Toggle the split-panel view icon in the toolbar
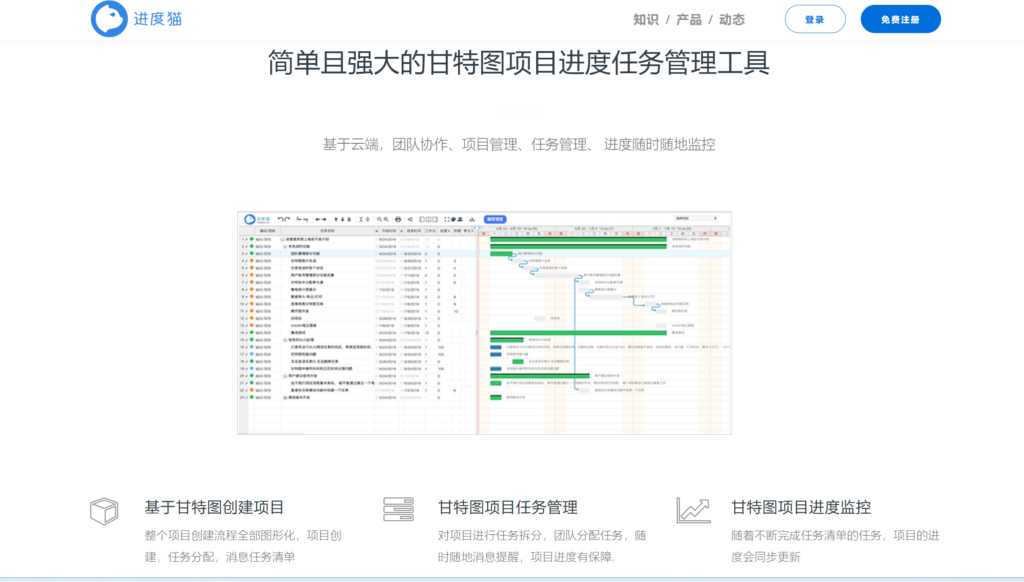The image size is (1024, 582). coord(428,219)
